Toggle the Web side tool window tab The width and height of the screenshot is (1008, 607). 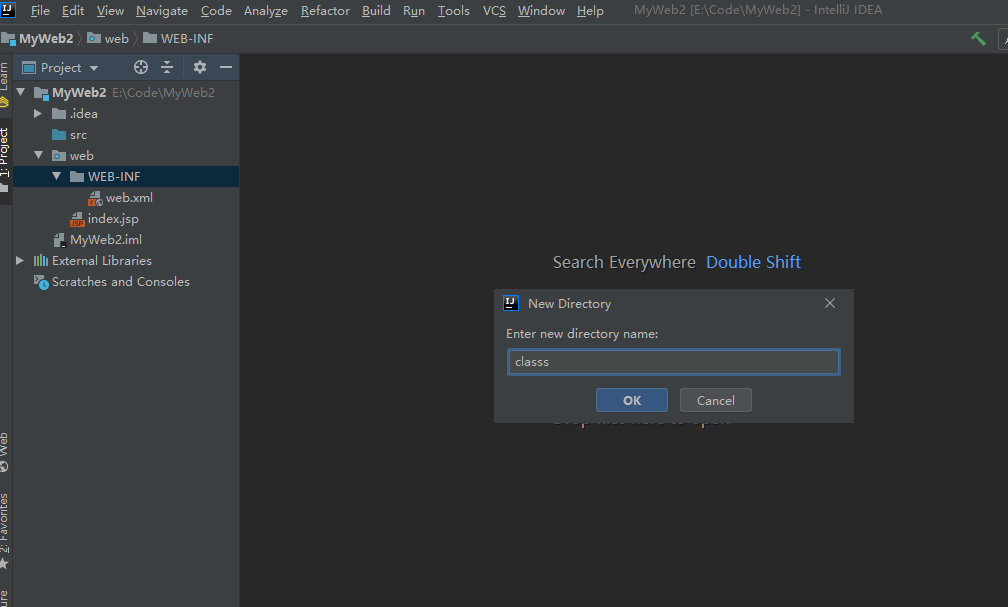coord(5,453)
